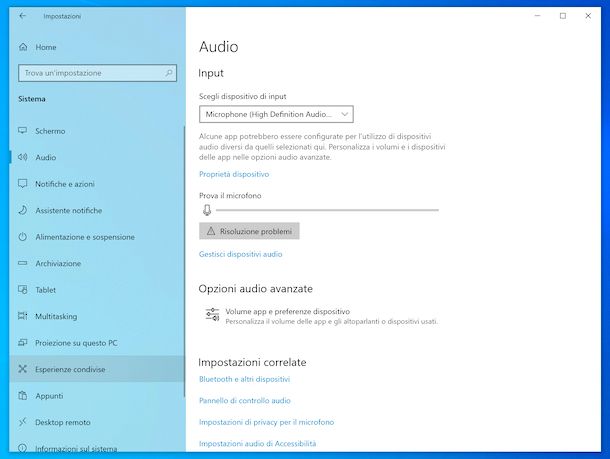Select Audio in the sidebar
This screenshot has height=459, width=610.
click(96, 158)
